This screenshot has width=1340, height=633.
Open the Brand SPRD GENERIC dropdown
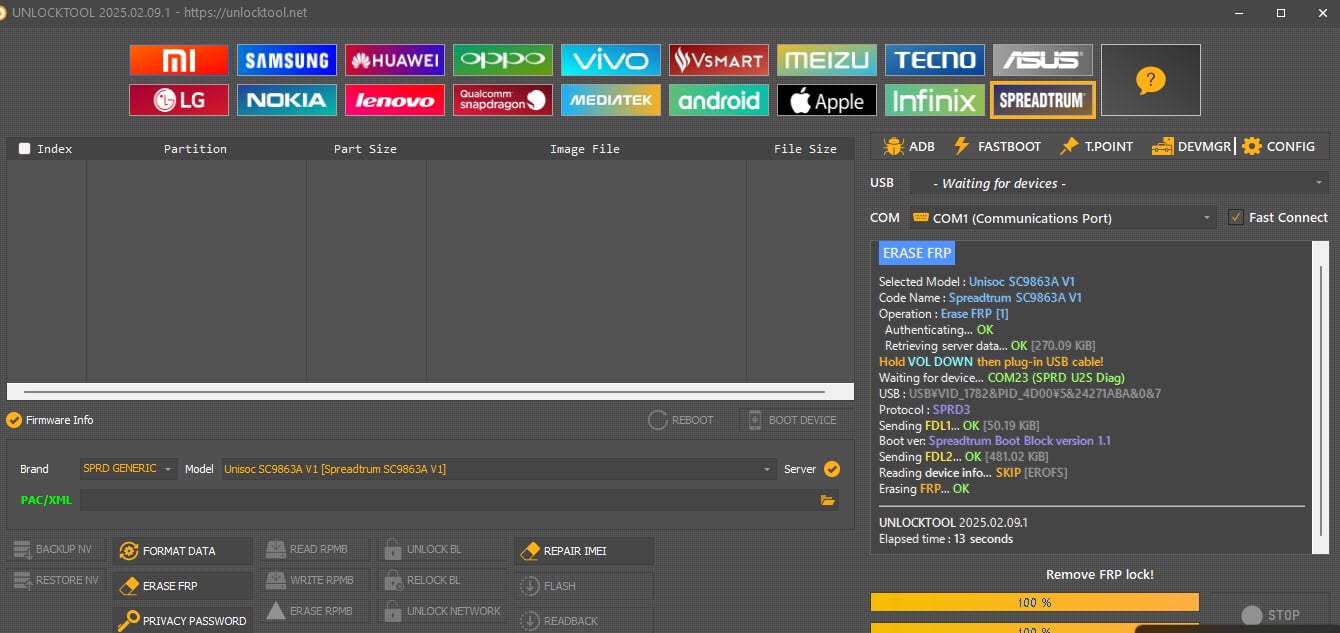[x=128, y=468]
